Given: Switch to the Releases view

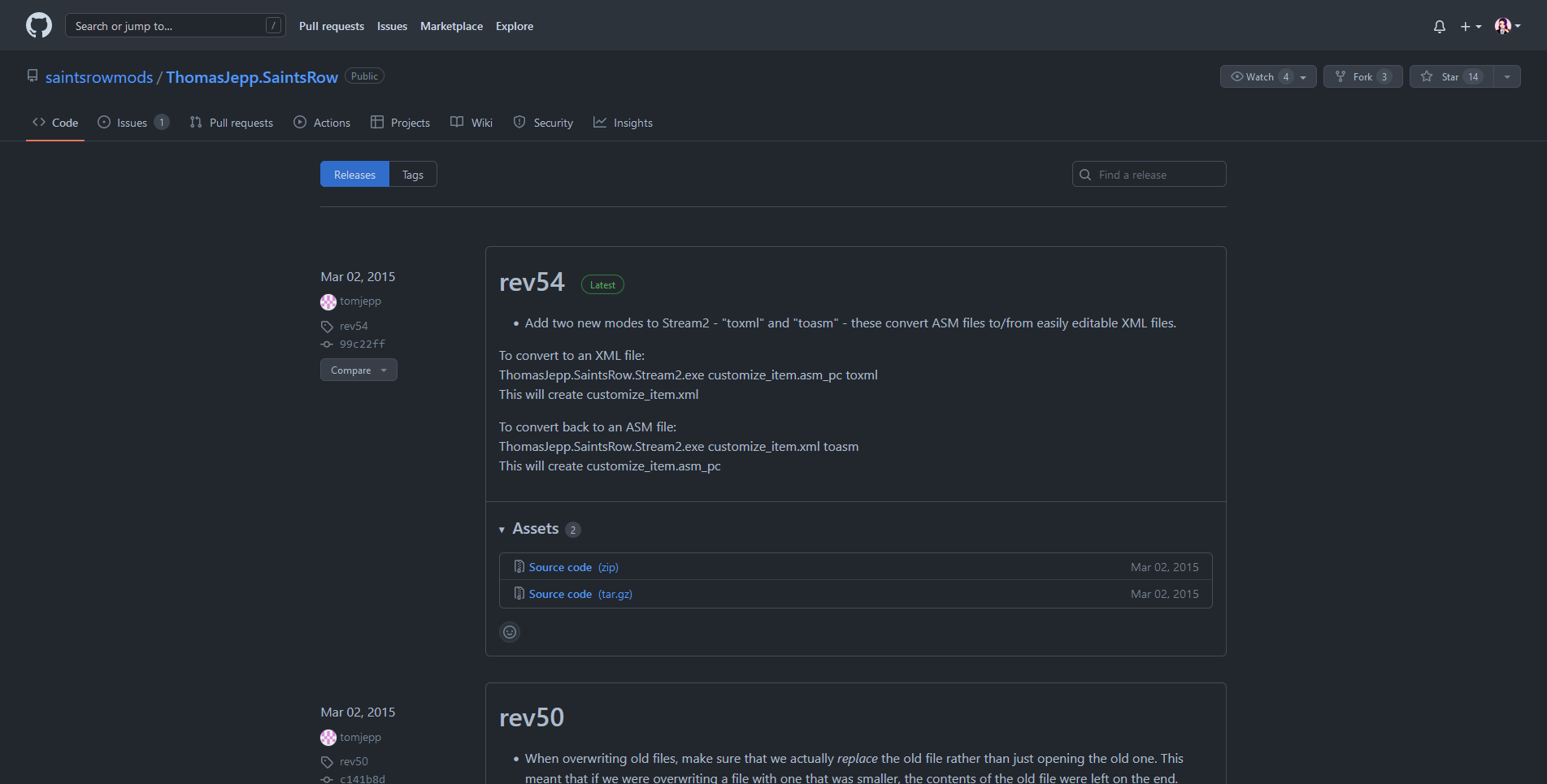Looking at the screenshot, I should click(354, 174).
